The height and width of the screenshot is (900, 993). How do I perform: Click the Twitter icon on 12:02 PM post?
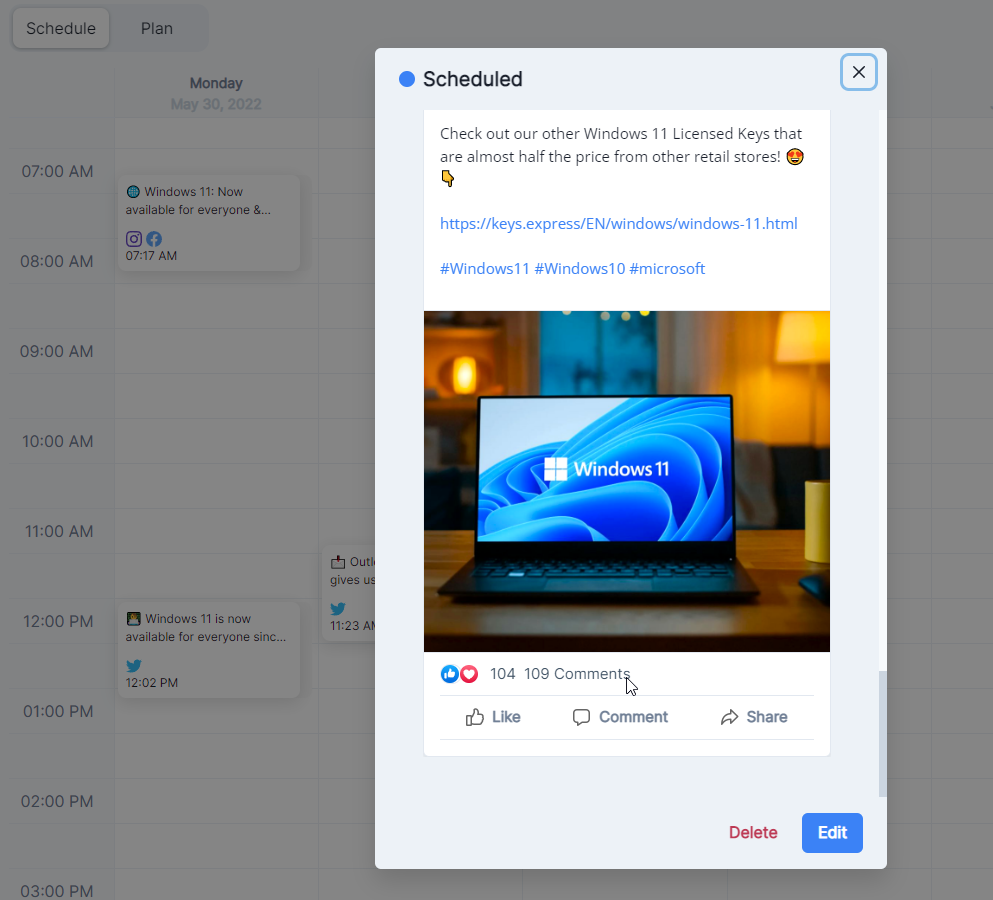click(x=134, y=666)
